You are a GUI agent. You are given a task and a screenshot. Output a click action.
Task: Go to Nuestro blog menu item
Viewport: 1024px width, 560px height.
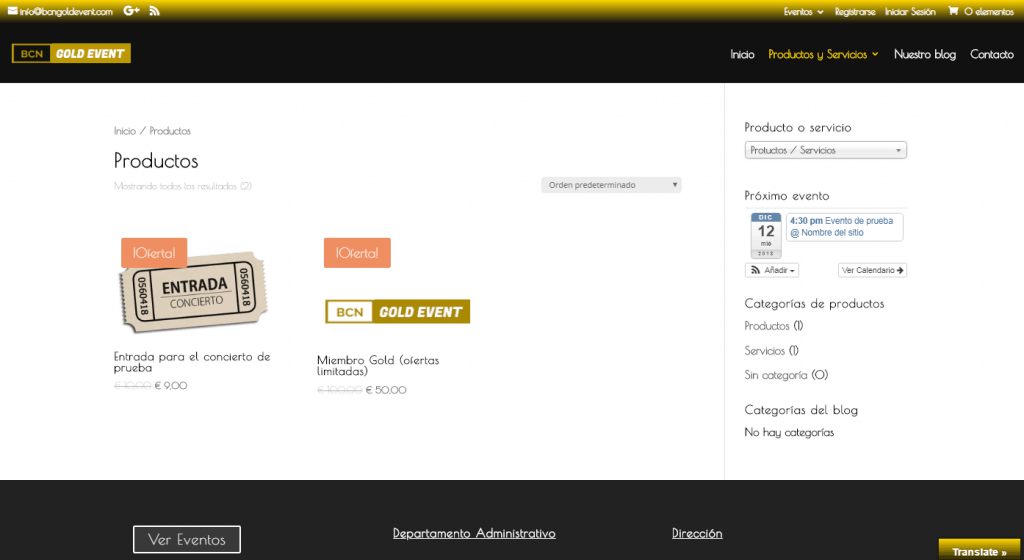coord(924,54)
